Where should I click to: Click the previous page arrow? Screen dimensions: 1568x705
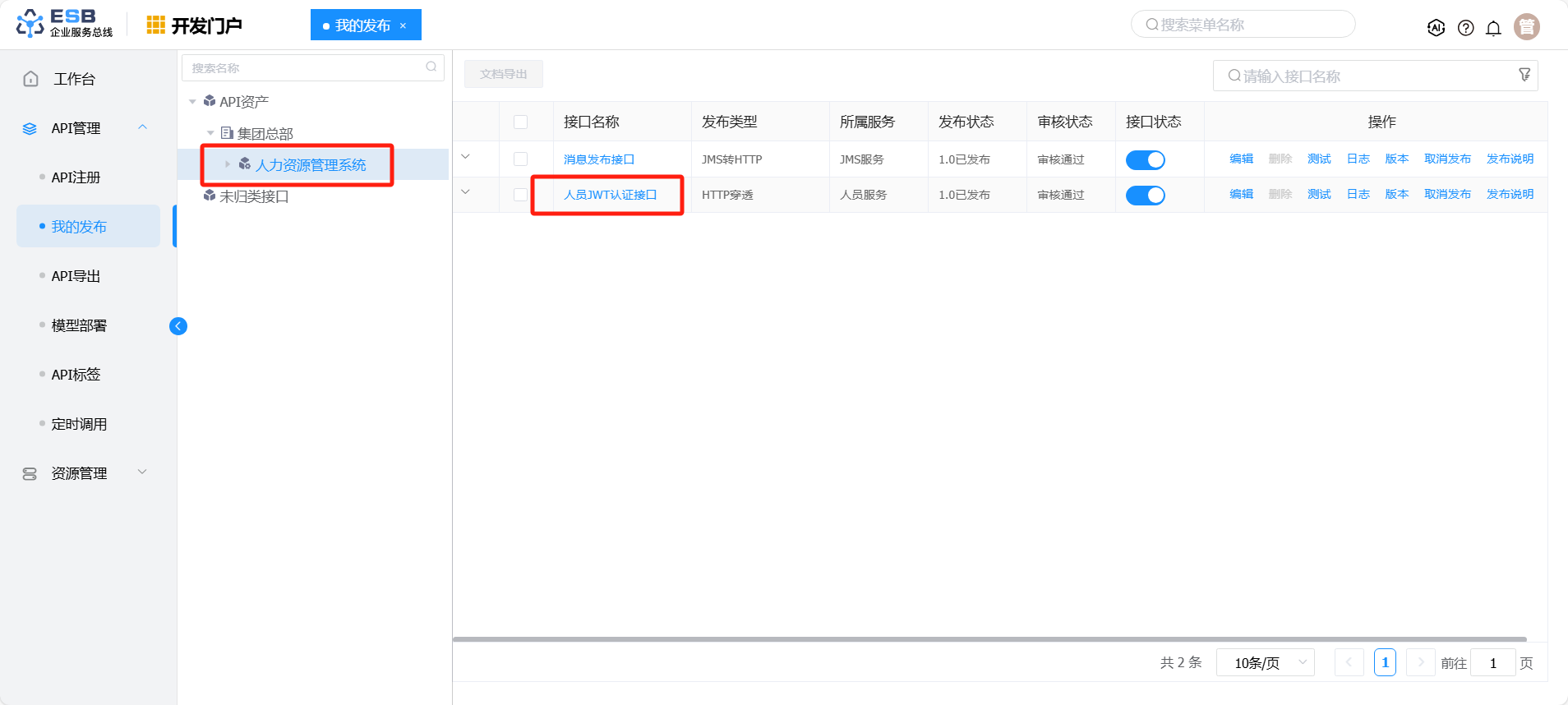pos(1349,662)
